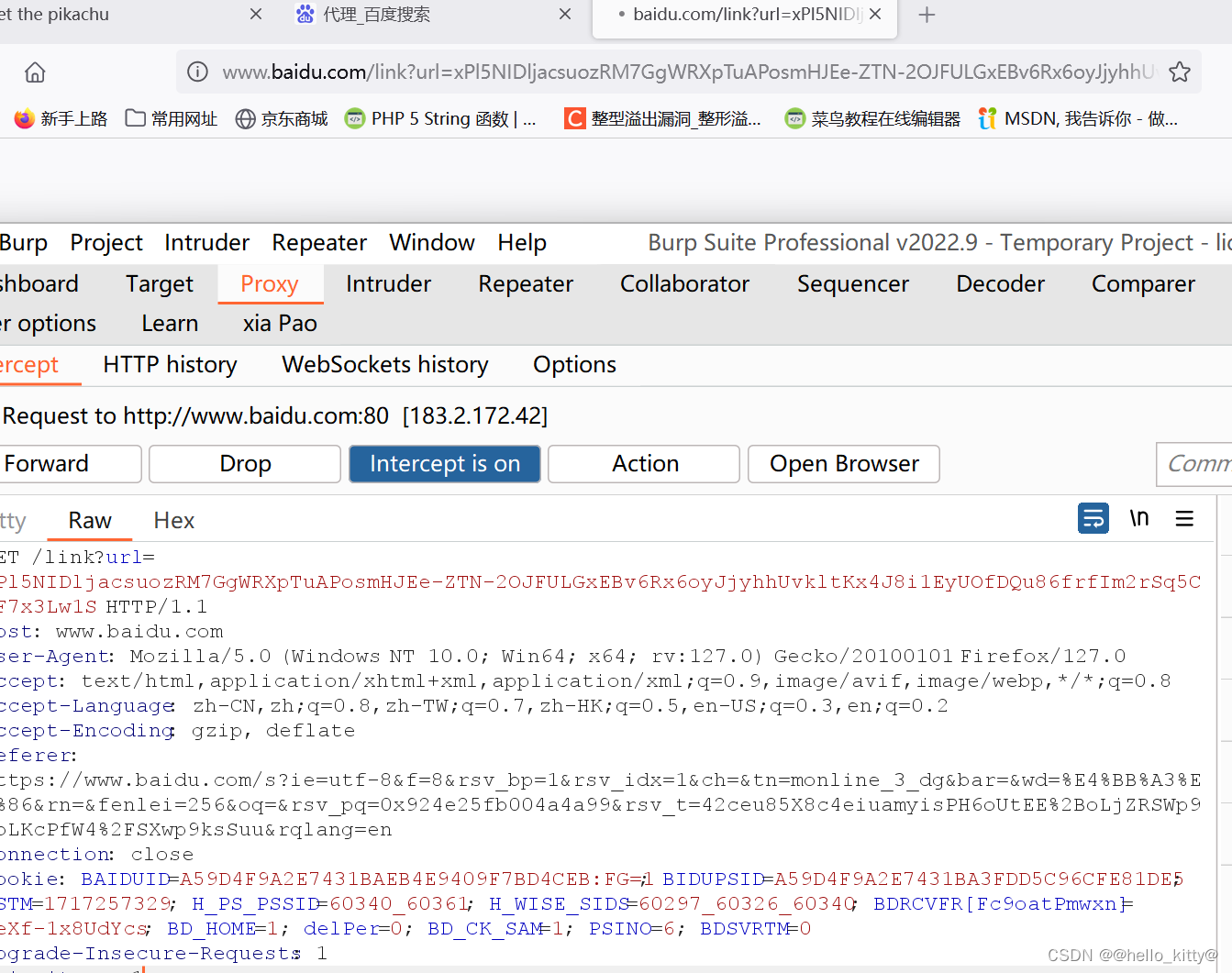Switch to the Target tab
Image resolution: width=1232 pixels, height=973 pixels.
160,283
